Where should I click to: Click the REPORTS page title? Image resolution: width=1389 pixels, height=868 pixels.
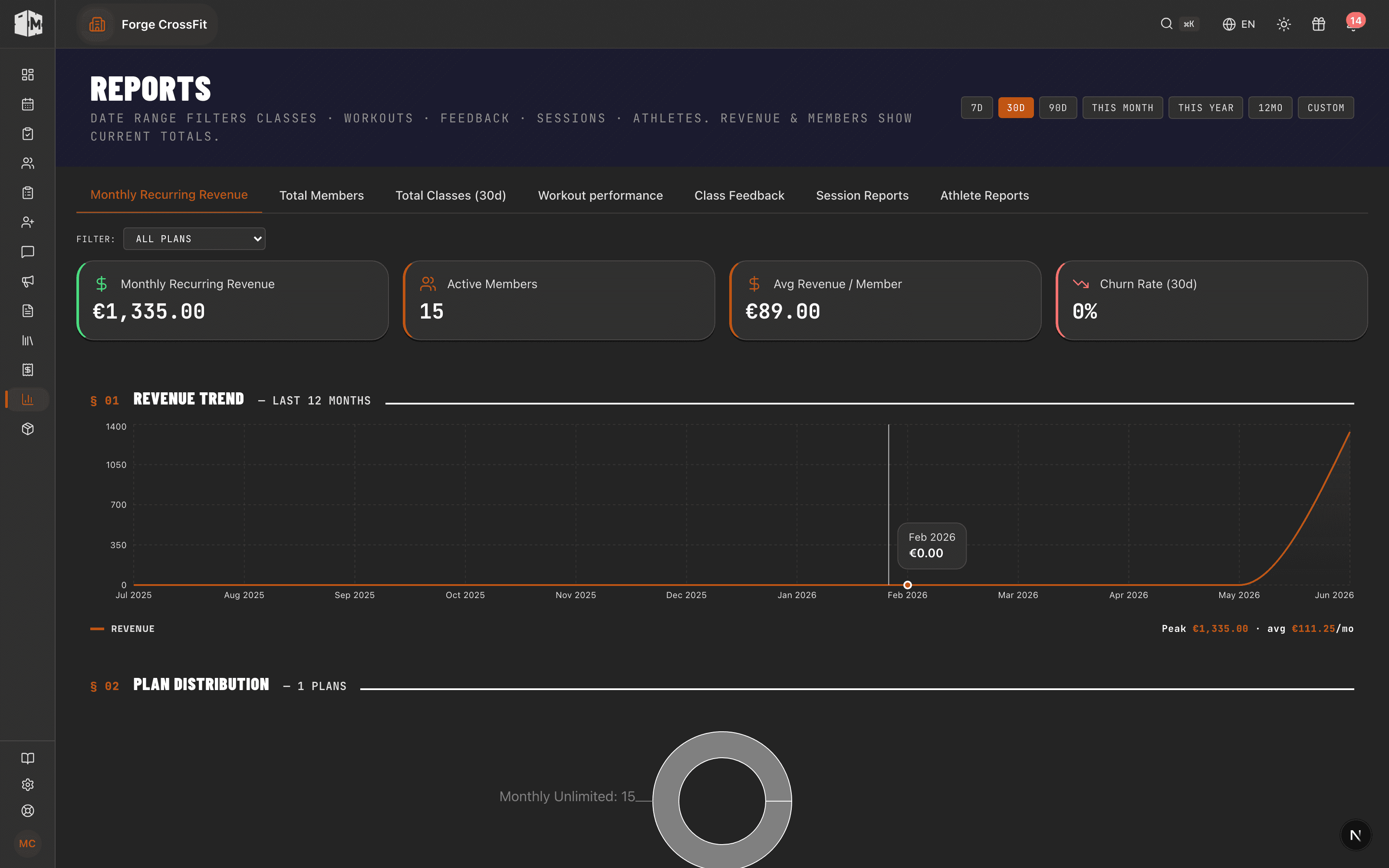150,89
